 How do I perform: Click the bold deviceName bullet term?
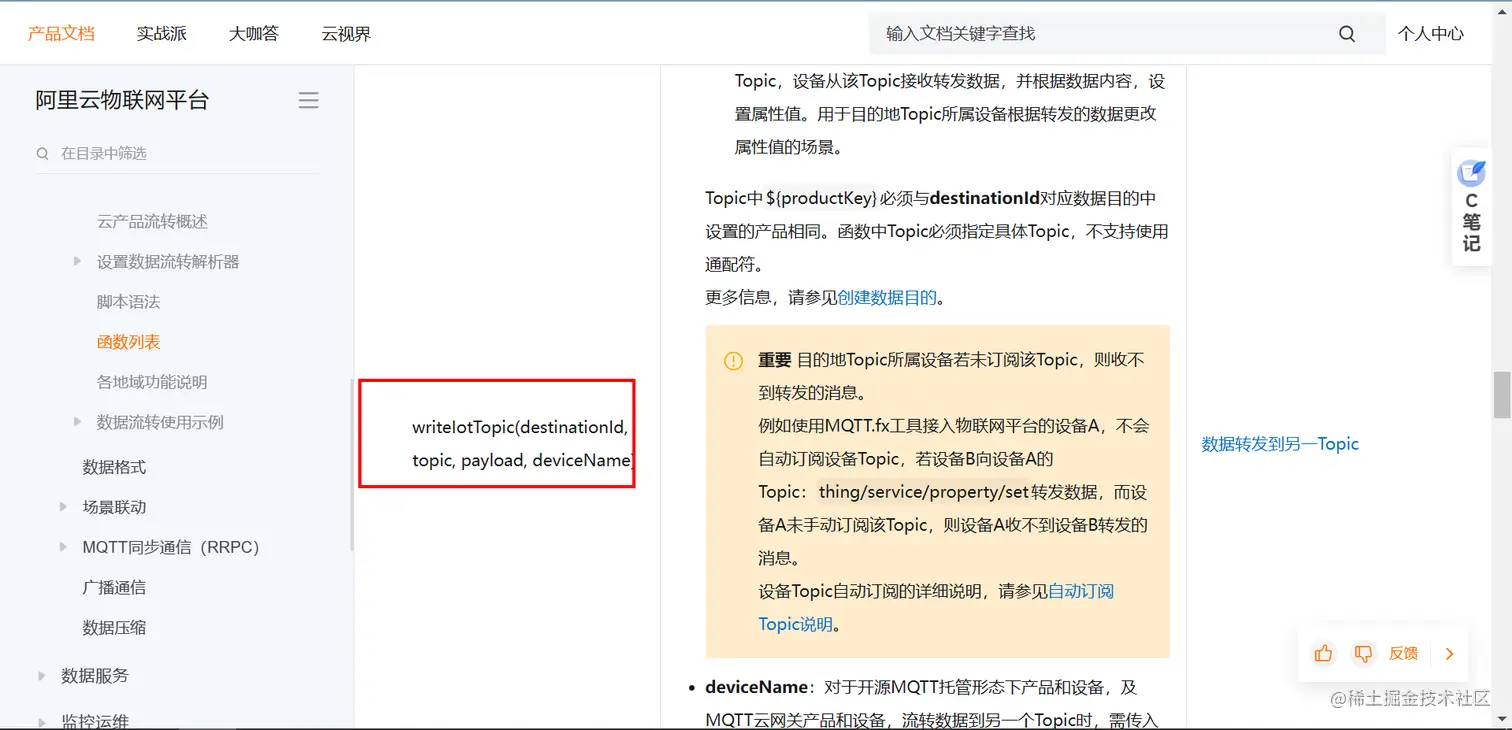tap(756, 687)
